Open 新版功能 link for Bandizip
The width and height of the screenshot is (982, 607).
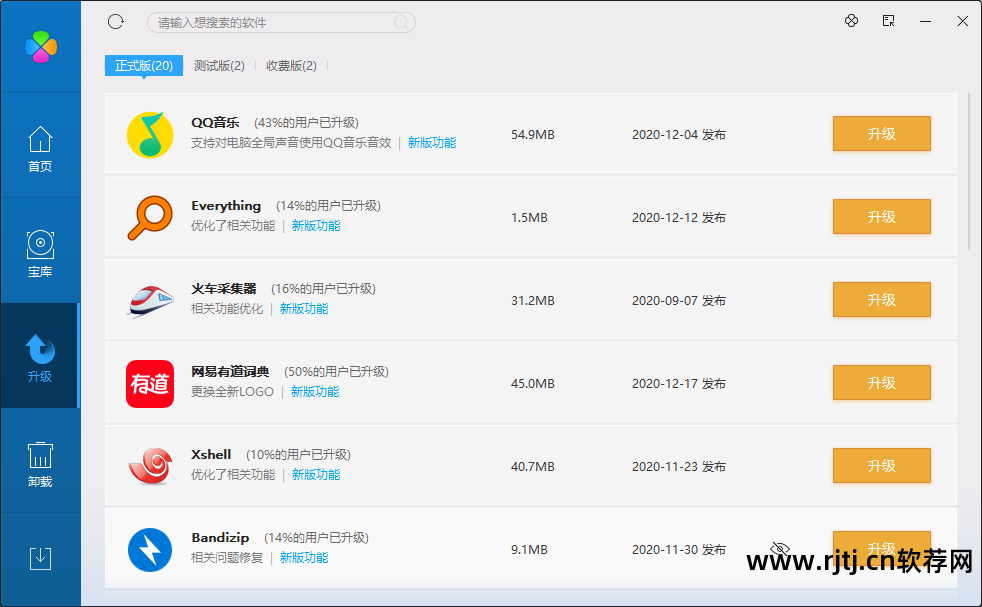(x=304, y=558)
